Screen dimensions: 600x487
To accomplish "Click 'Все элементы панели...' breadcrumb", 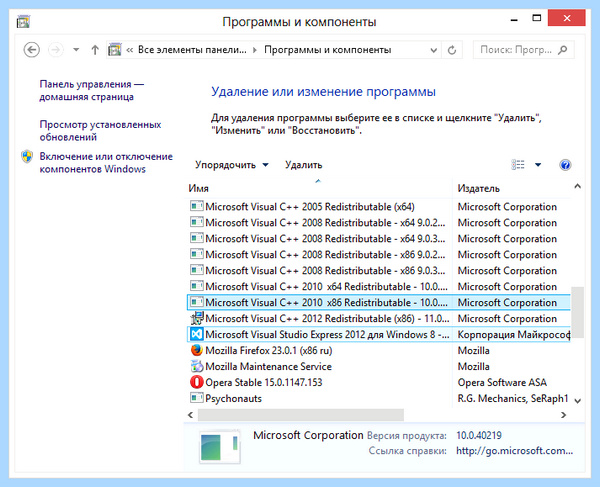I will pos(192,50).
